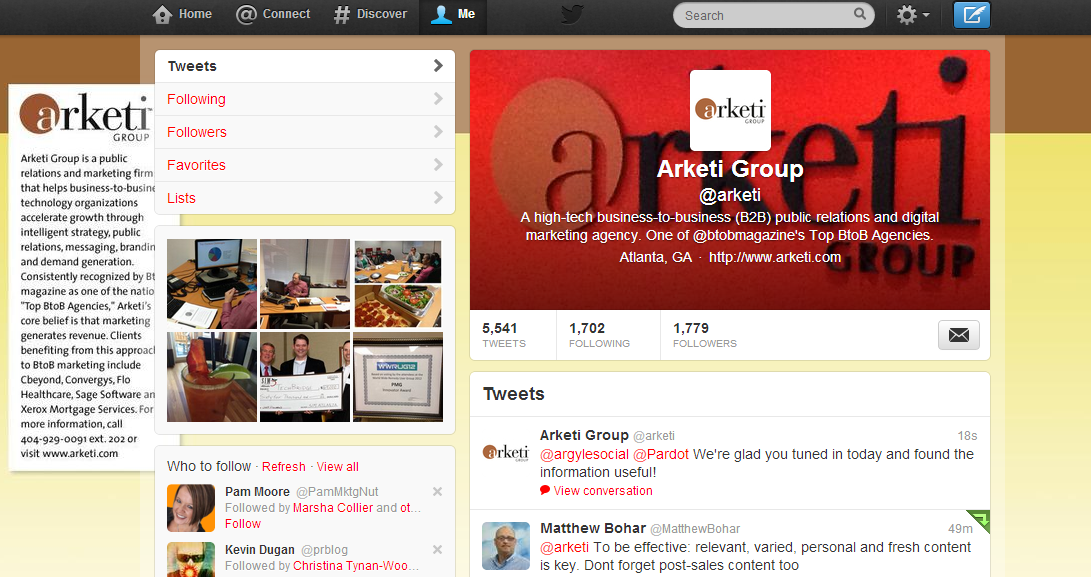Open the office desk monitor photo
The image size is (1091, 577).
pyautogui.click(x=212, y=283)
